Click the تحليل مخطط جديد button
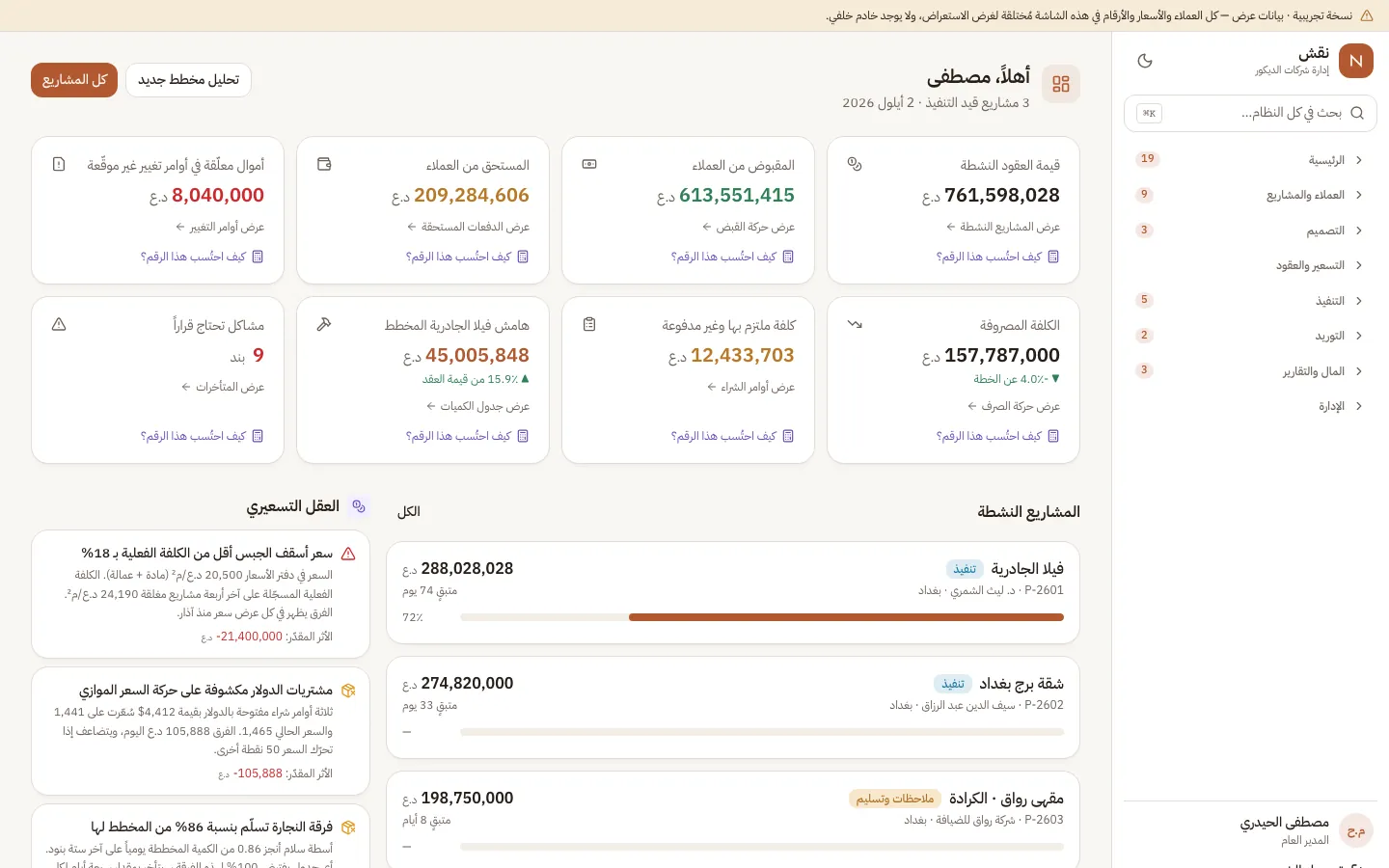1389x868 pixels. pyautogui.click(x=188, y=80)
